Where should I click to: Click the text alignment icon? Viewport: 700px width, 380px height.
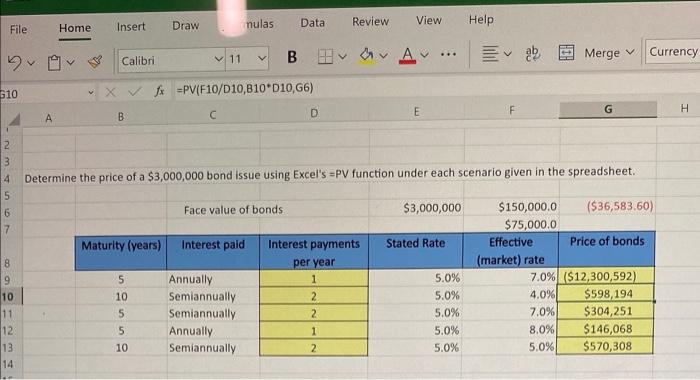pyautogui.click(x=490, y=54)
